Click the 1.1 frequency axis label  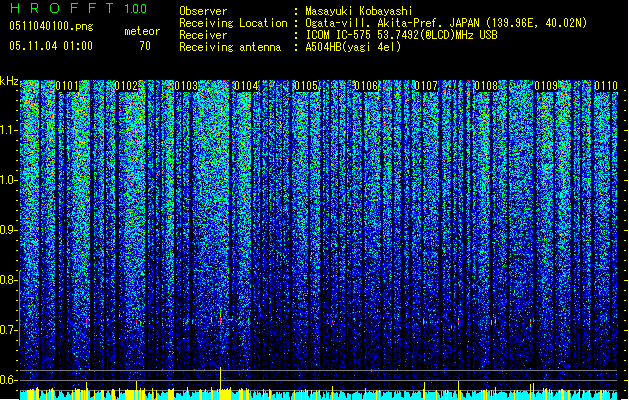[9, 130]
